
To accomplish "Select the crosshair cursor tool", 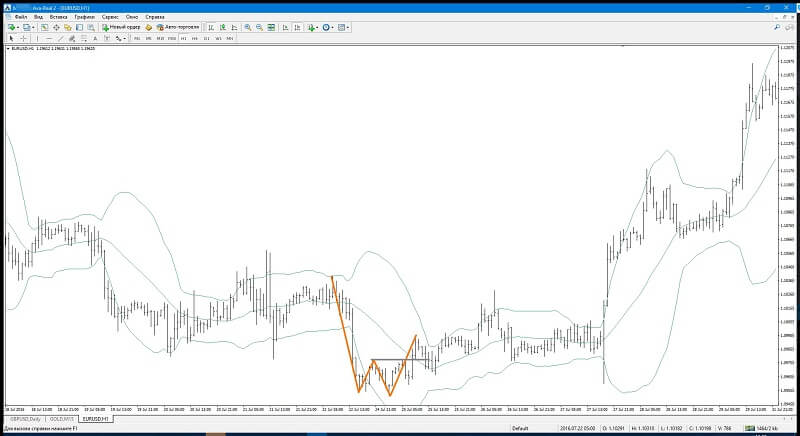I will click(x=23, y=38).
